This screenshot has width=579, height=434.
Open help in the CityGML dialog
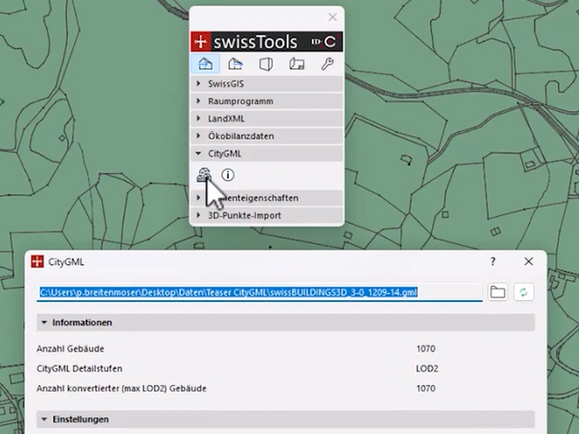pyautogui.click(x=493, y=262)
